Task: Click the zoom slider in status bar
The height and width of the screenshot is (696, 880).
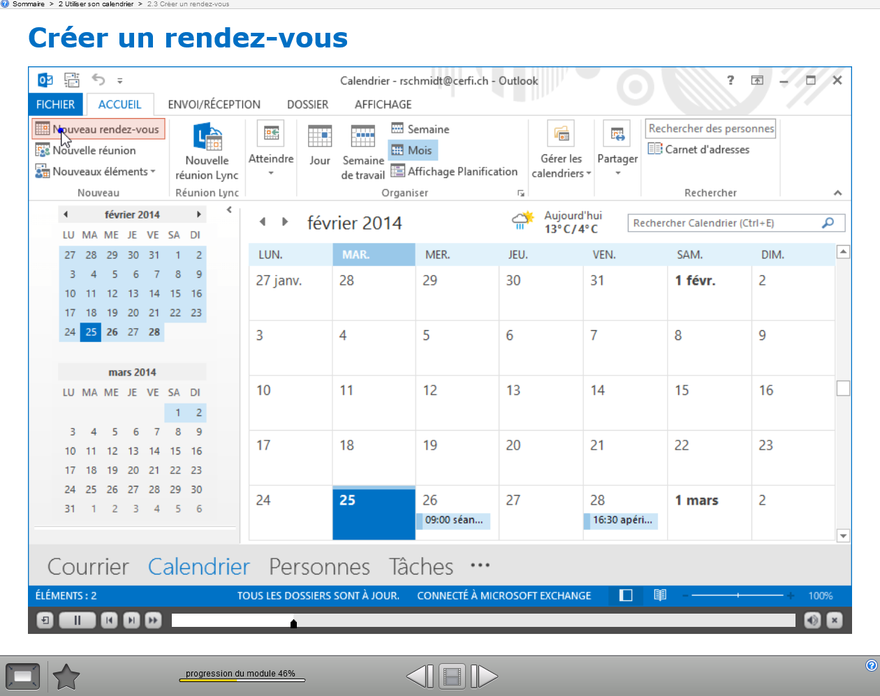Action: (738, 595)
